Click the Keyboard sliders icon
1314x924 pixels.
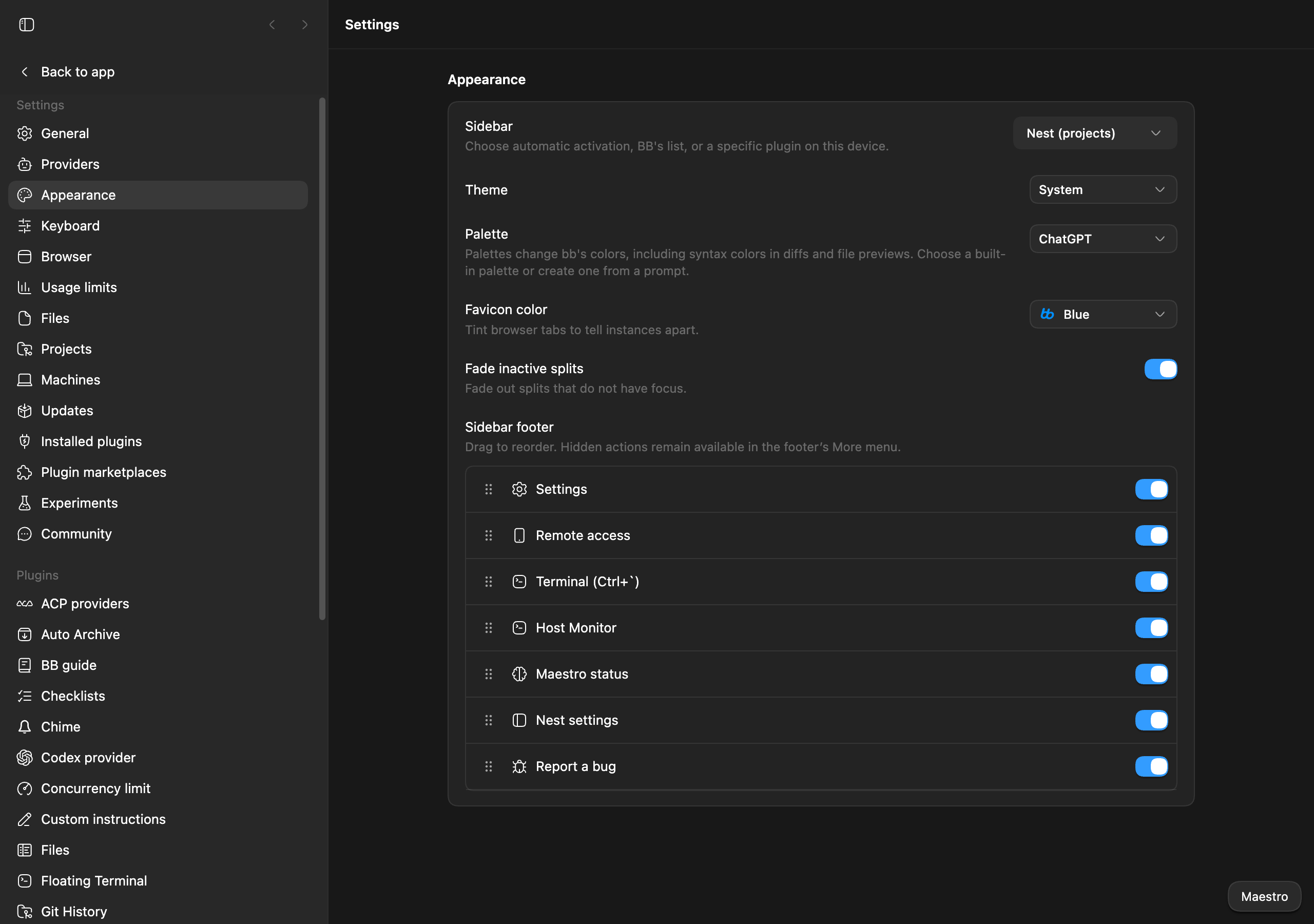[25, 225]
